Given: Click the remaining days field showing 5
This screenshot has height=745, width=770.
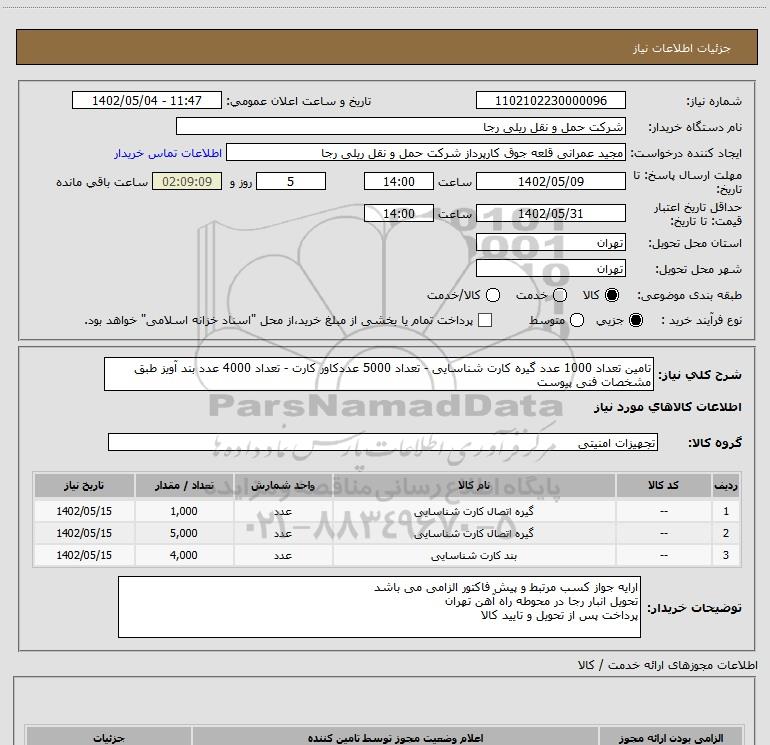Looking at the screenshot, I should tap(291, 181).
